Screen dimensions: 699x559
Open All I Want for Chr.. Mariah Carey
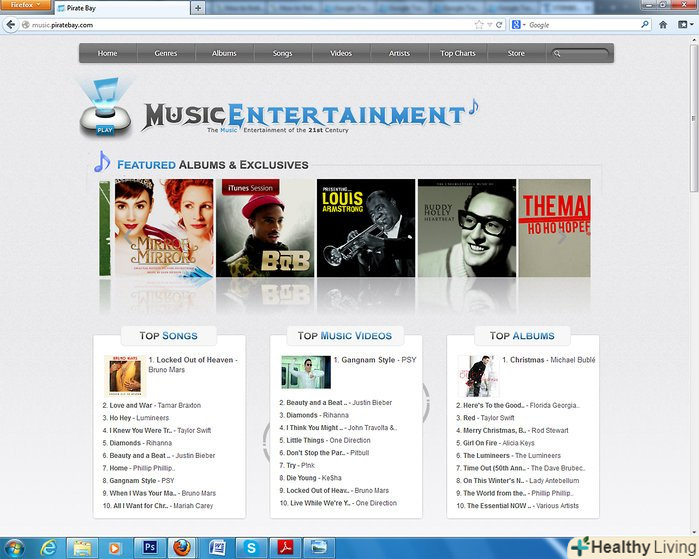(x=158, y=506)
